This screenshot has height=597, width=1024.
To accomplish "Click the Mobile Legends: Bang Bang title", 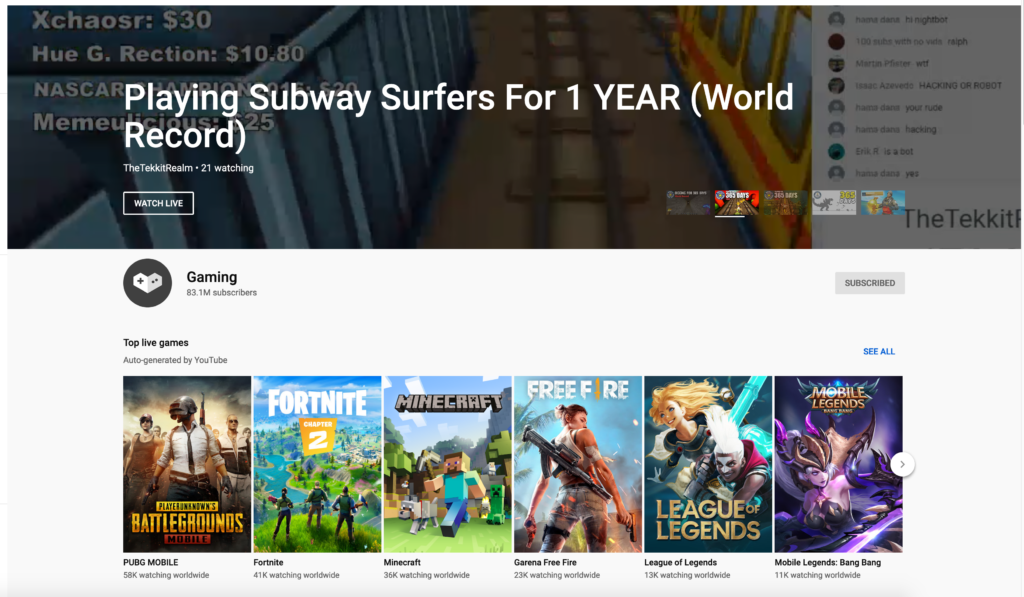I will point(827,562).
